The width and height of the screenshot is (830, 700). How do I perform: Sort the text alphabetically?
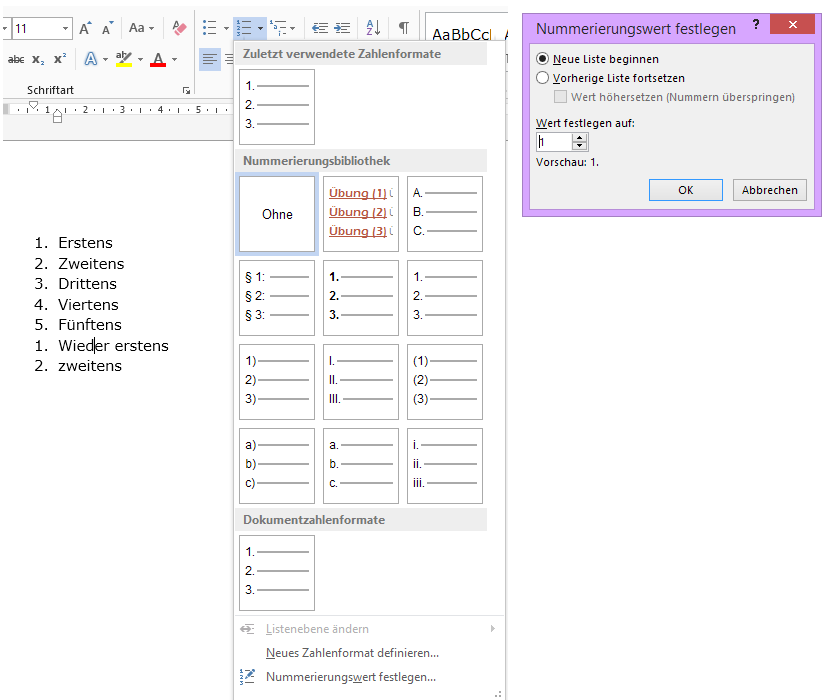point(373,28)
